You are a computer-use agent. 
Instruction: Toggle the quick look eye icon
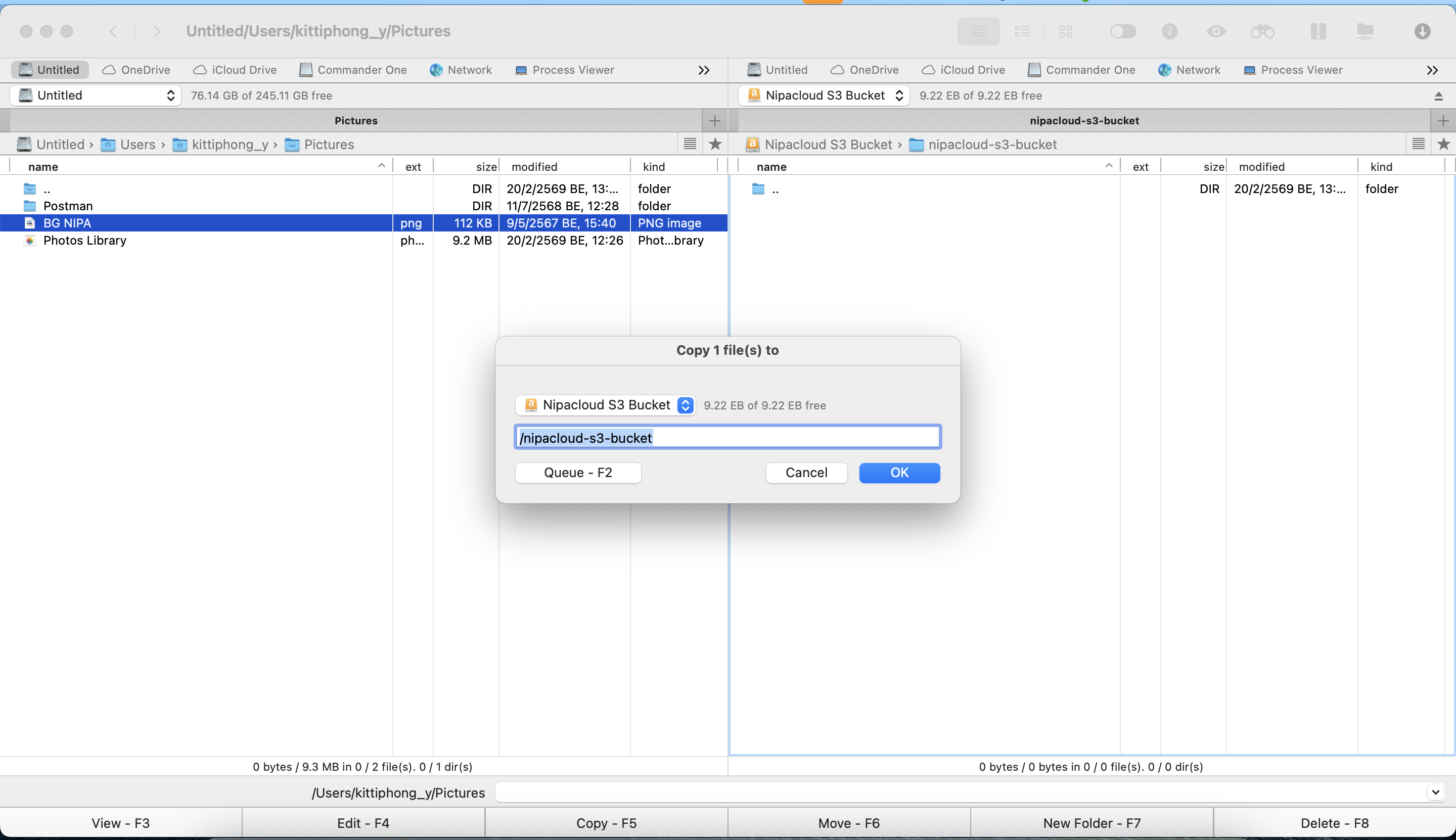pos(1216,31)
